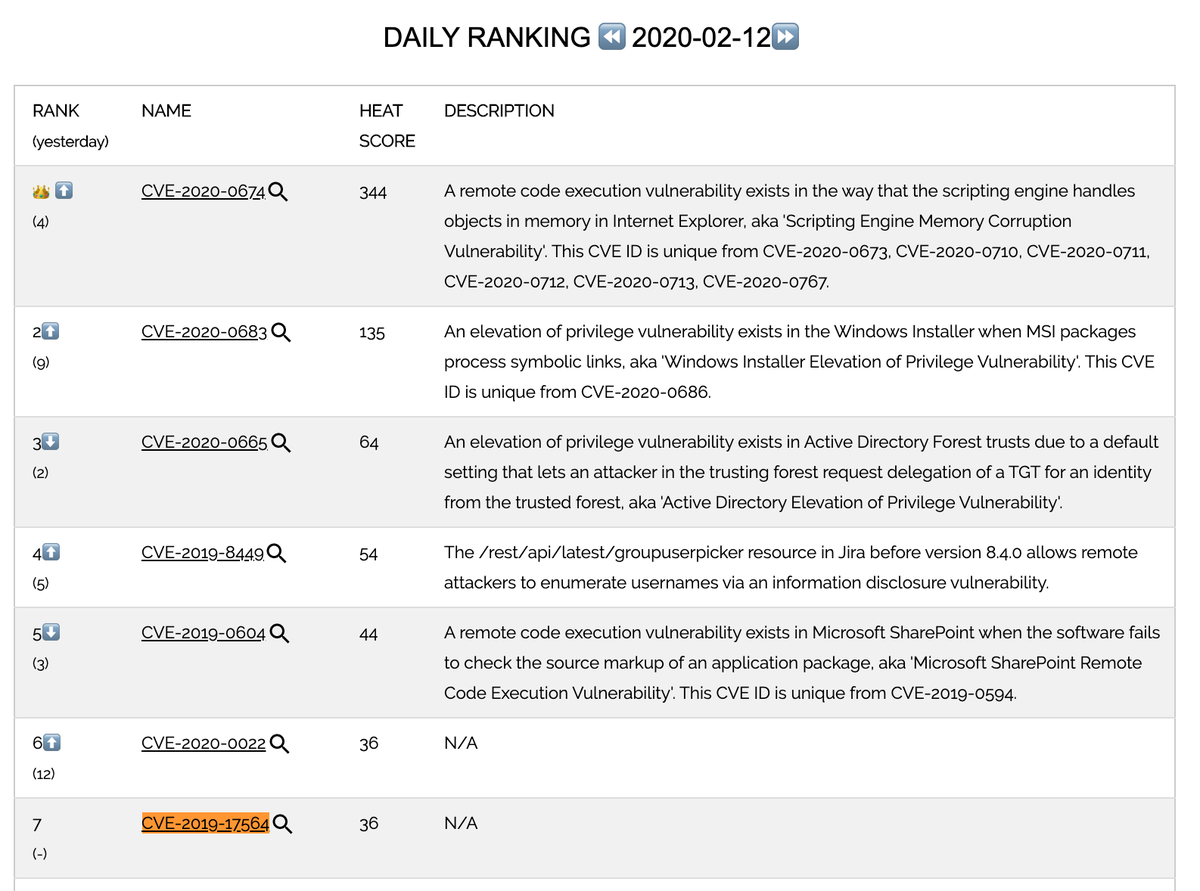1200x891 pixels.
Task: Click the magnifier next to CVE-2020-0674
Action: click(x=278, y=192)
